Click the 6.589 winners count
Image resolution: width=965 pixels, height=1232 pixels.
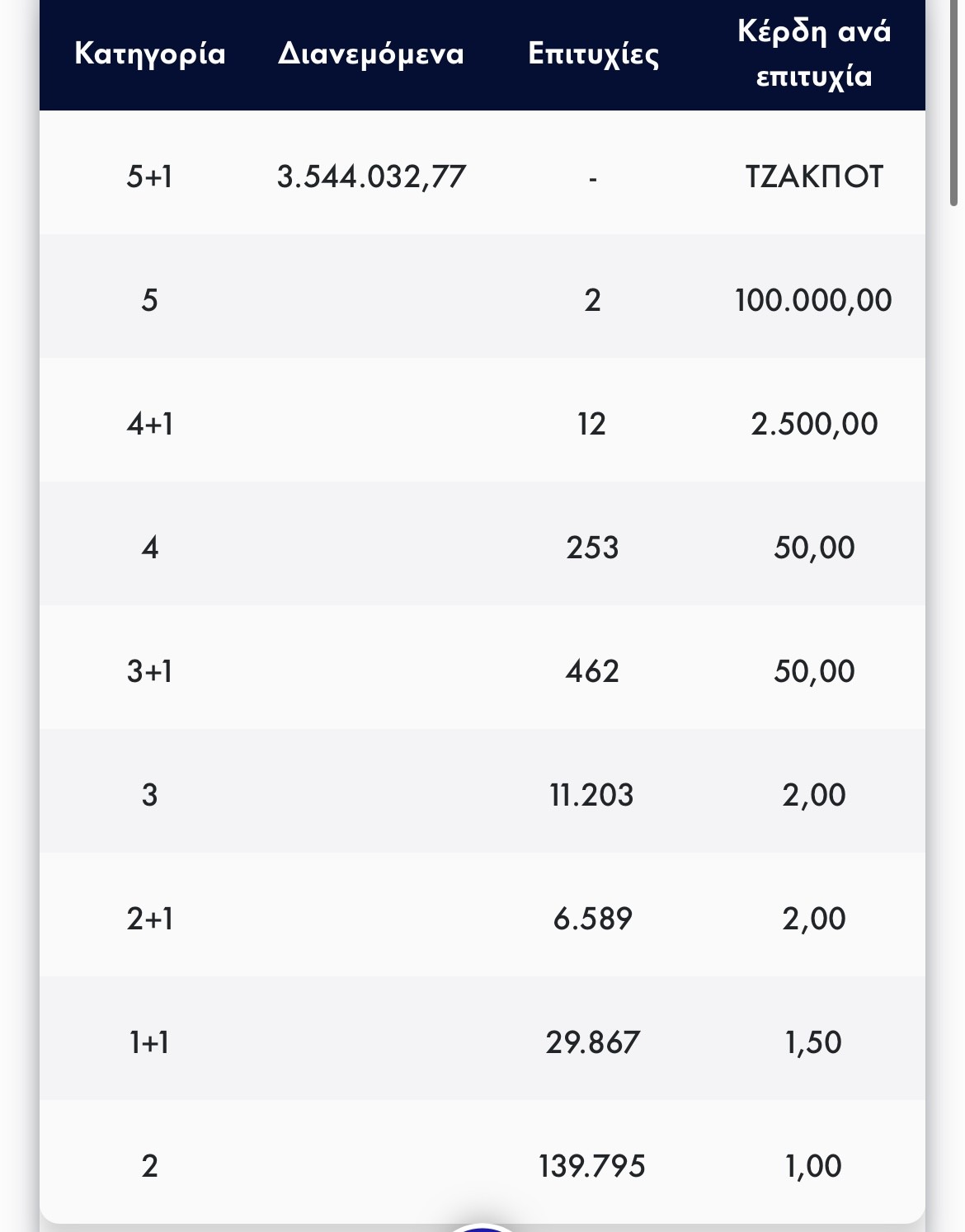(592, 919)
